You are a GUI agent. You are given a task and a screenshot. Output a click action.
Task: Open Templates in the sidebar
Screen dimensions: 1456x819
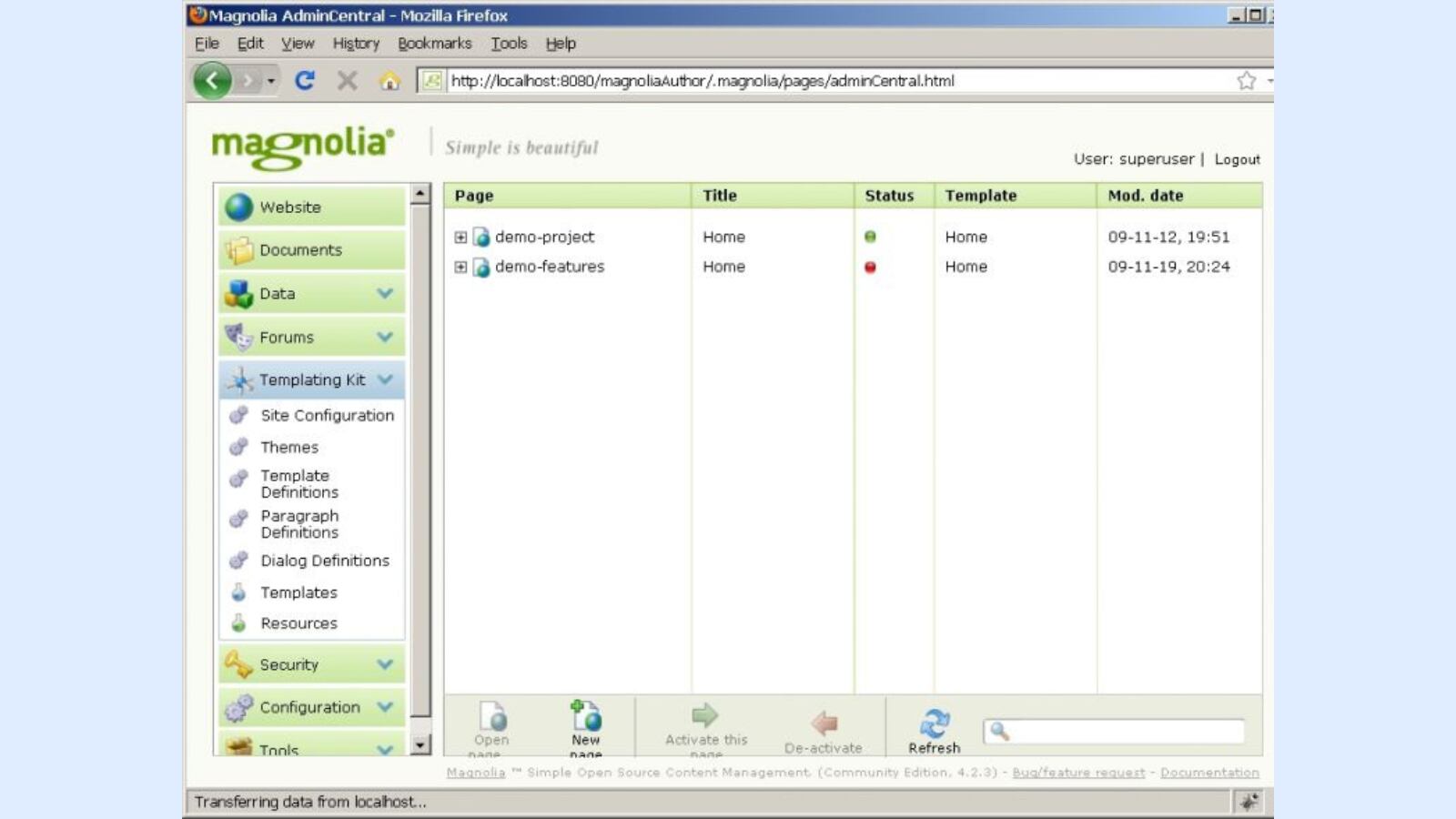(298, 592)
